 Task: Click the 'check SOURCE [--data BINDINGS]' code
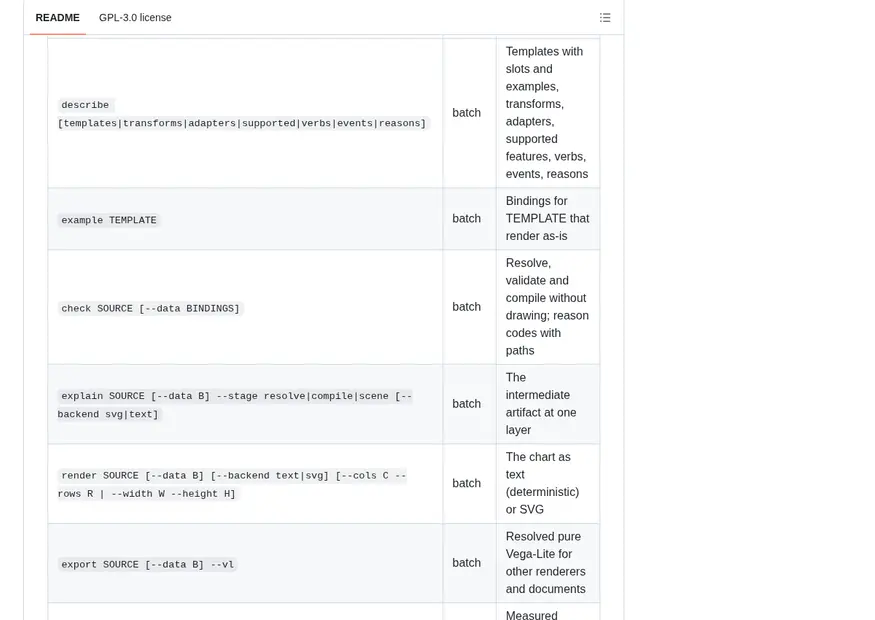150,308
